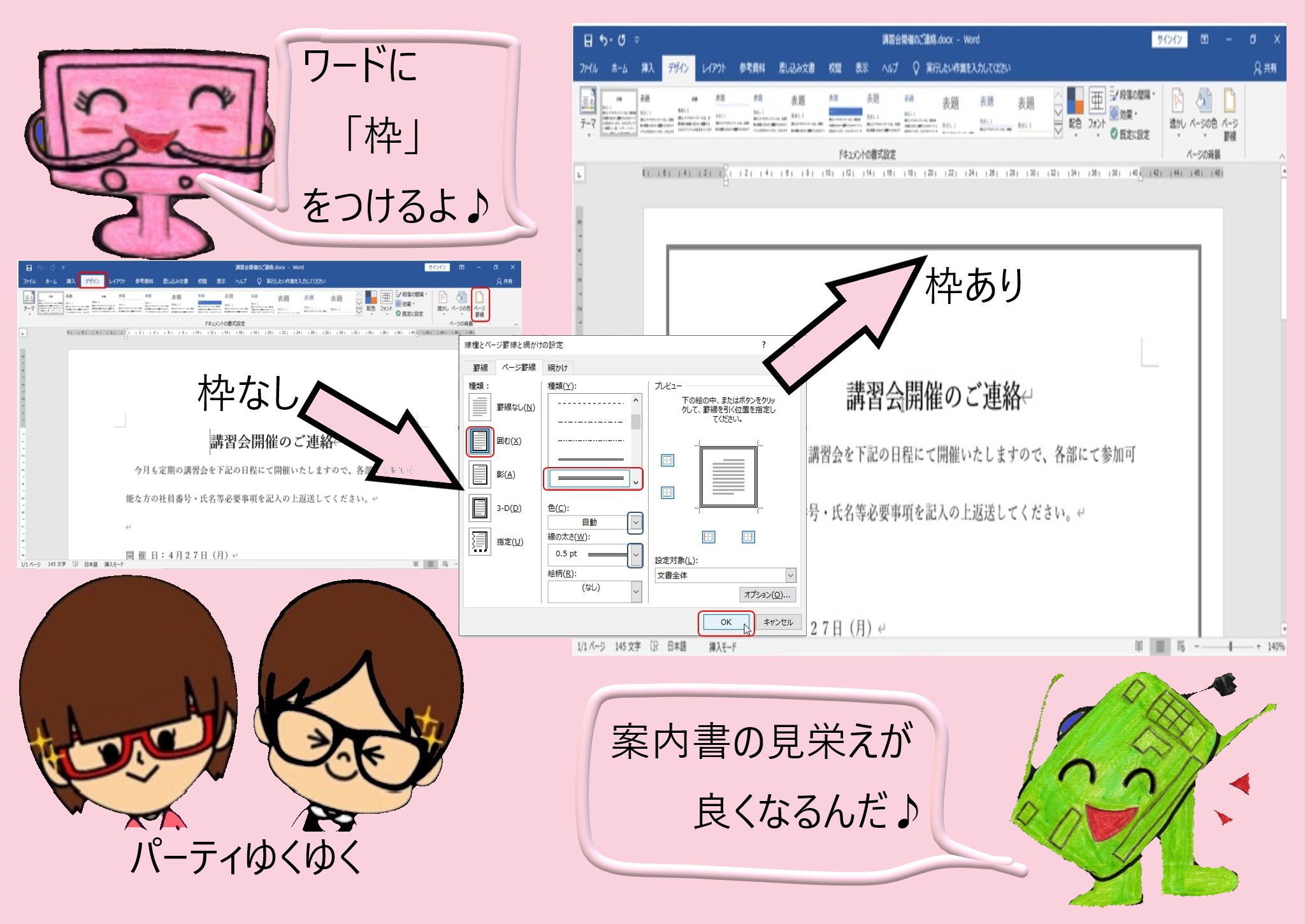The width and height of the screenshot is (1305, 924).
Task: Click line style list scrollbar thumb in dialog
Action: [x=635, y=422]
